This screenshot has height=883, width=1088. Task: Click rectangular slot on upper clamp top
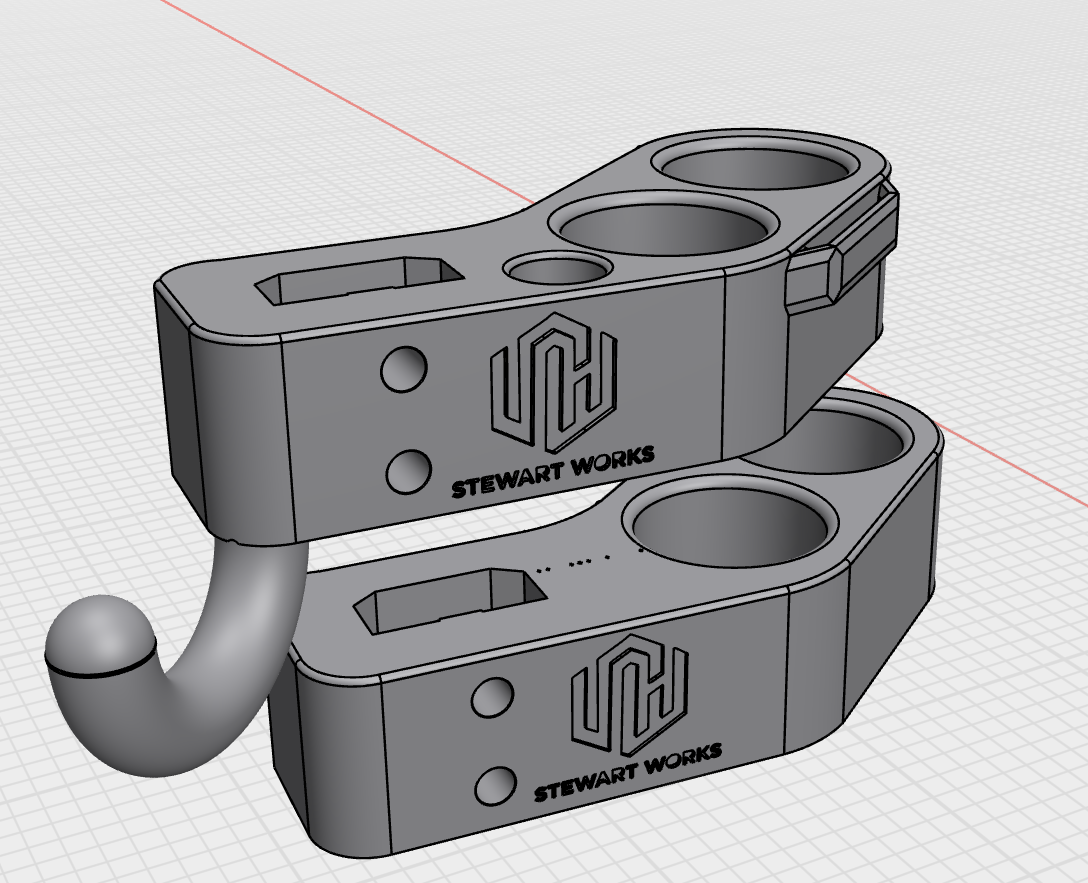pyautogui.click(x=358, y=280)
